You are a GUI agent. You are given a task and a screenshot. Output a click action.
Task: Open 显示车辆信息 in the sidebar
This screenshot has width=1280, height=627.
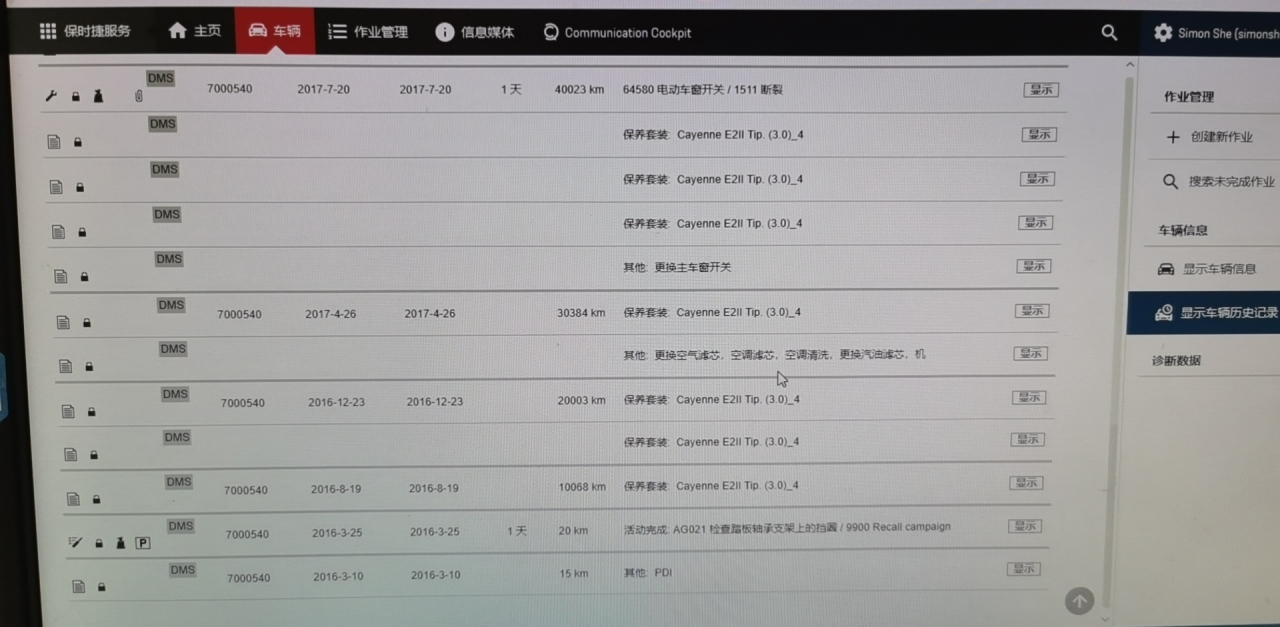(x=1207, y=269)
